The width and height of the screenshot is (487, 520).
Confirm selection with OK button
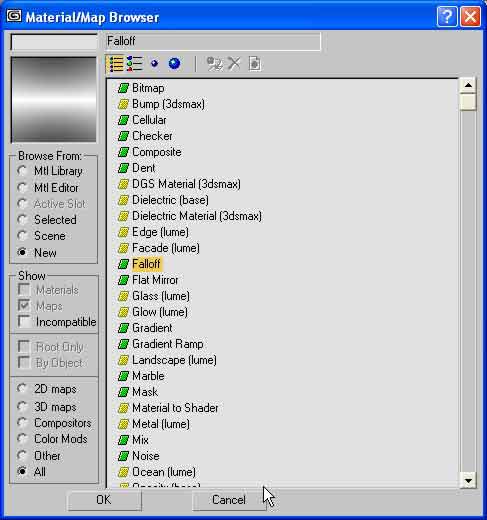(104, 500)
